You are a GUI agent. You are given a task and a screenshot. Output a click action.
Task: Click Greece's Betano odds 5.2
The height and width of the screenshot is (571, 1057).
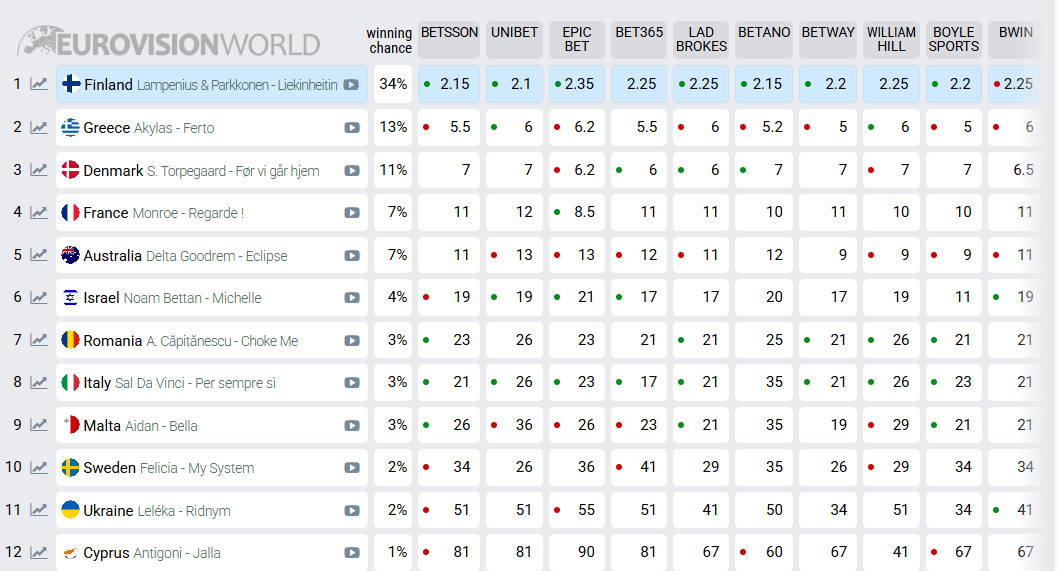pyautogui.click(x=764, y=127)
